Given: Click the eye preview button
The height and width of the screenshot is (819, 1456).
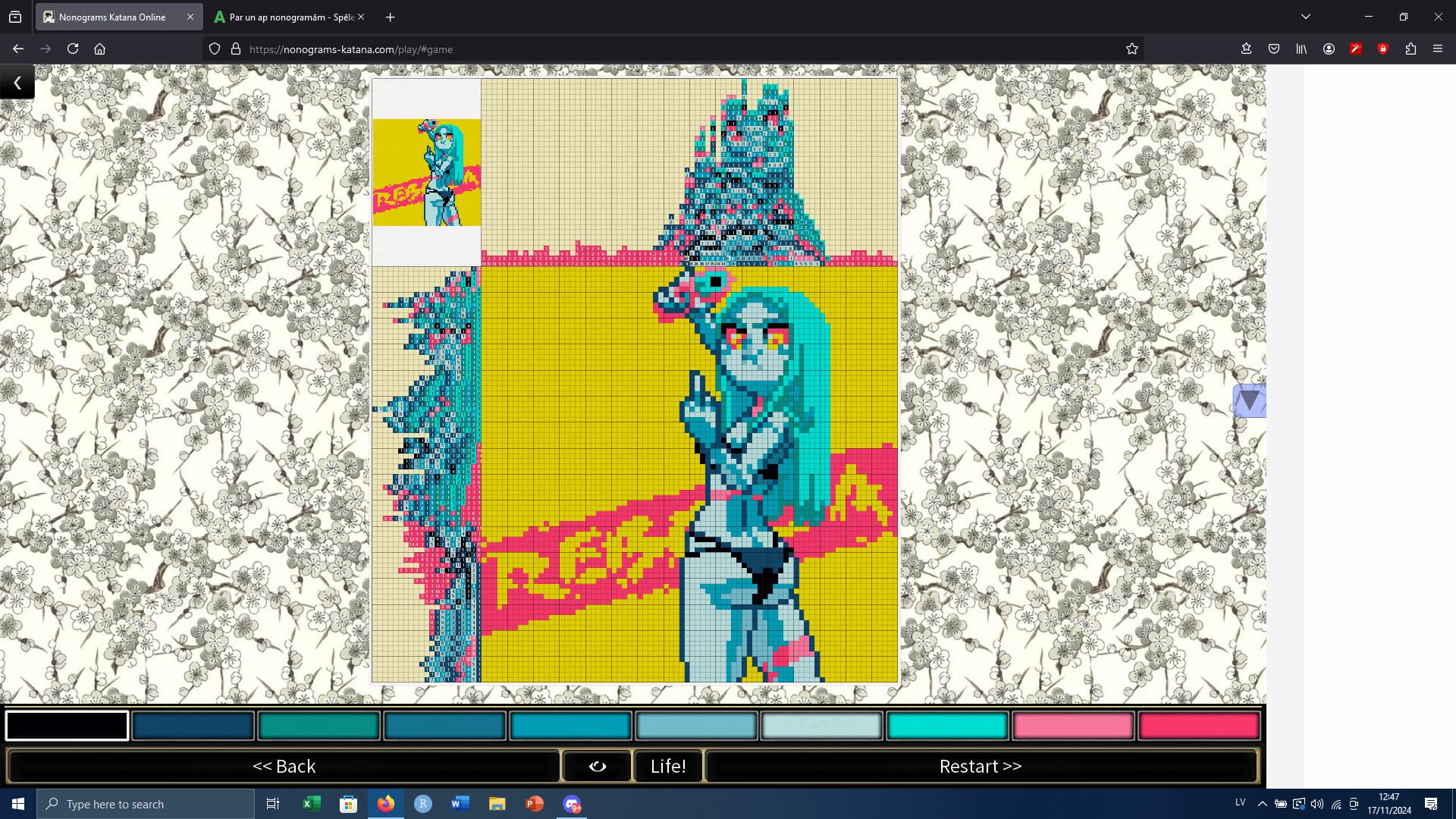Looking at the screenshot, I should point(597,766).
